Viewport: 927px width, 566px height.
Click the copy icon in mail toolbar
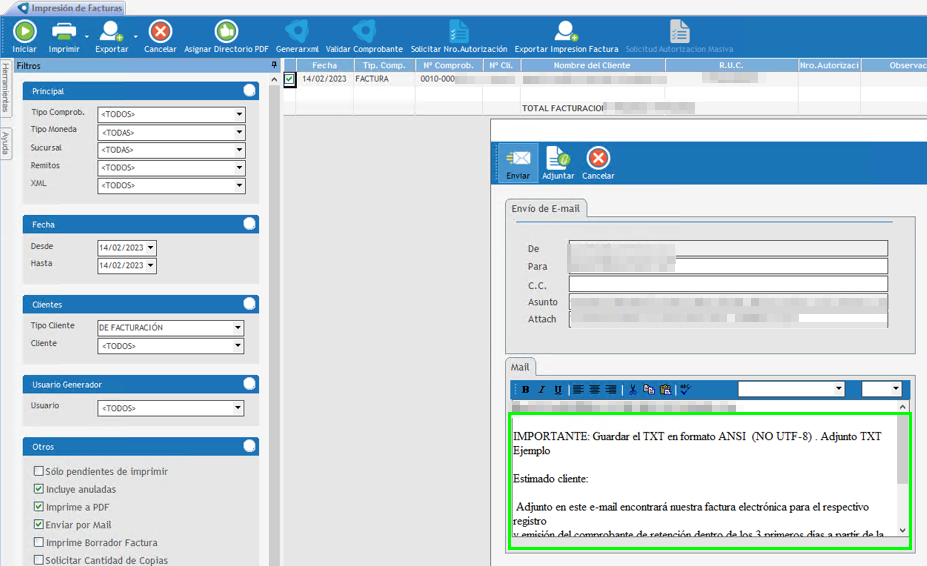click(649, 389)
